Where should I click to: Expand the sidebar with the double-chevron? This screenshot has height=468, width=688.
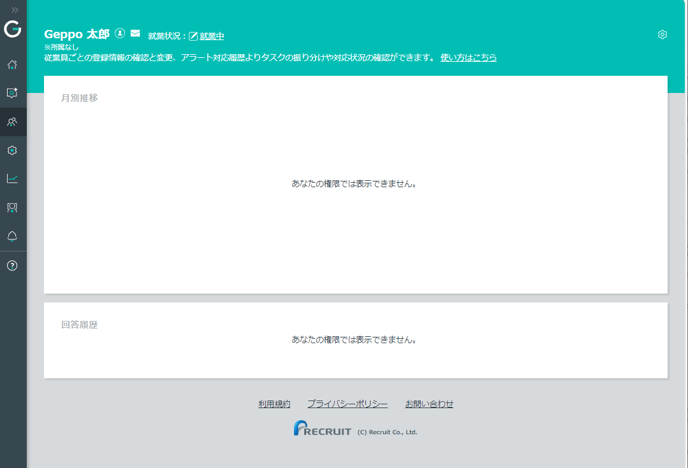[x=15, y=10]
